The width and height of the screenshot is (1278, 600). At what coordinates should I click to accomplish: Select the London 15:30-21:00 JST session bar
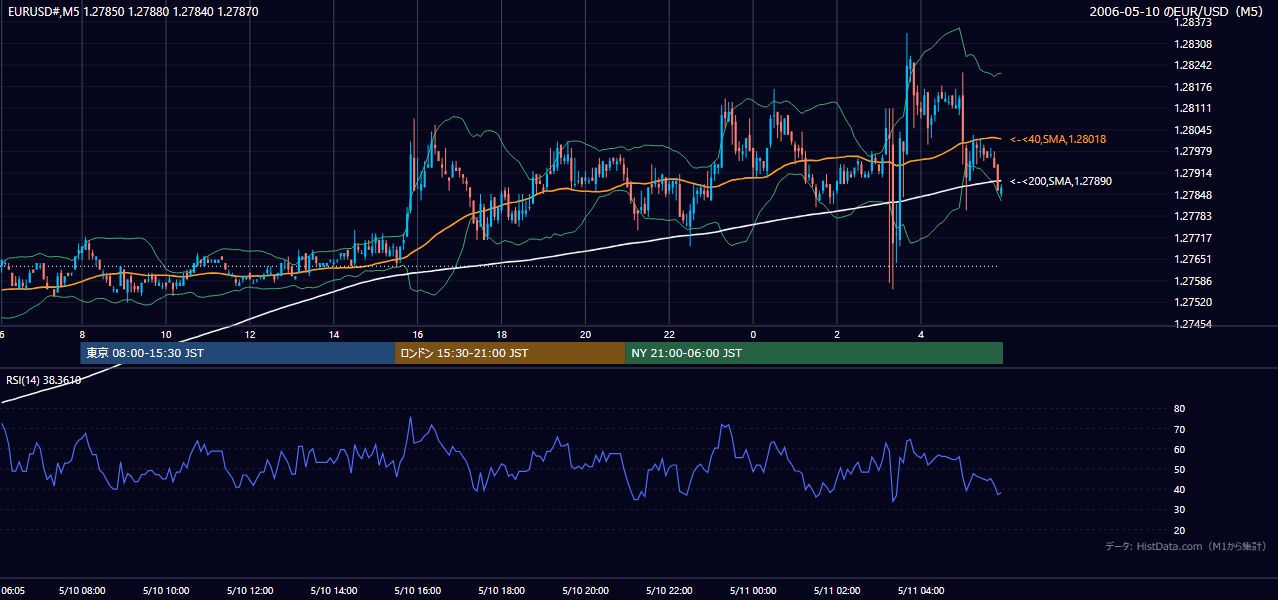[x=510, y=353]
